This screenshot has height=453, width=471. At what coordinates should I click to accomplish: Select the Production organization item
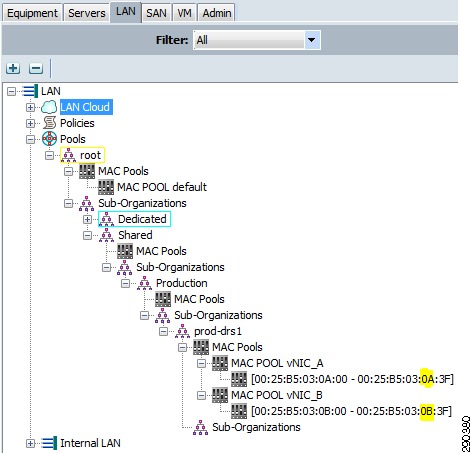point(181,283)
